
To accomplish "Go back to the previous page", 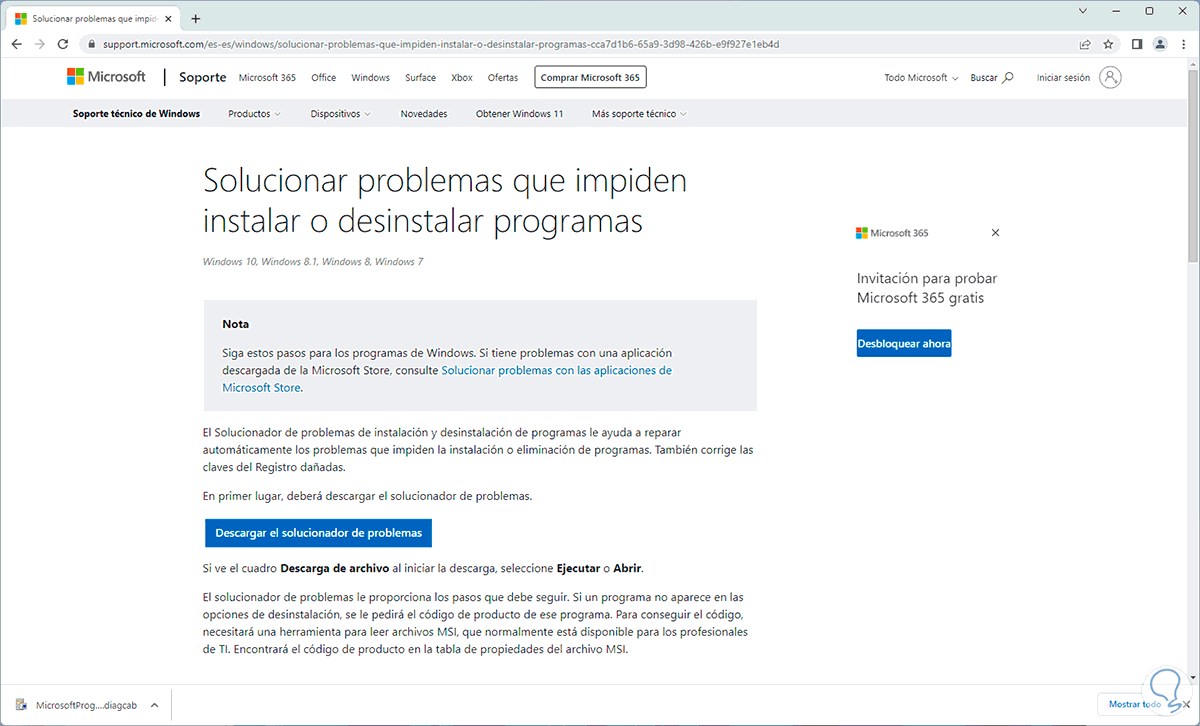I will coord(16,44).
